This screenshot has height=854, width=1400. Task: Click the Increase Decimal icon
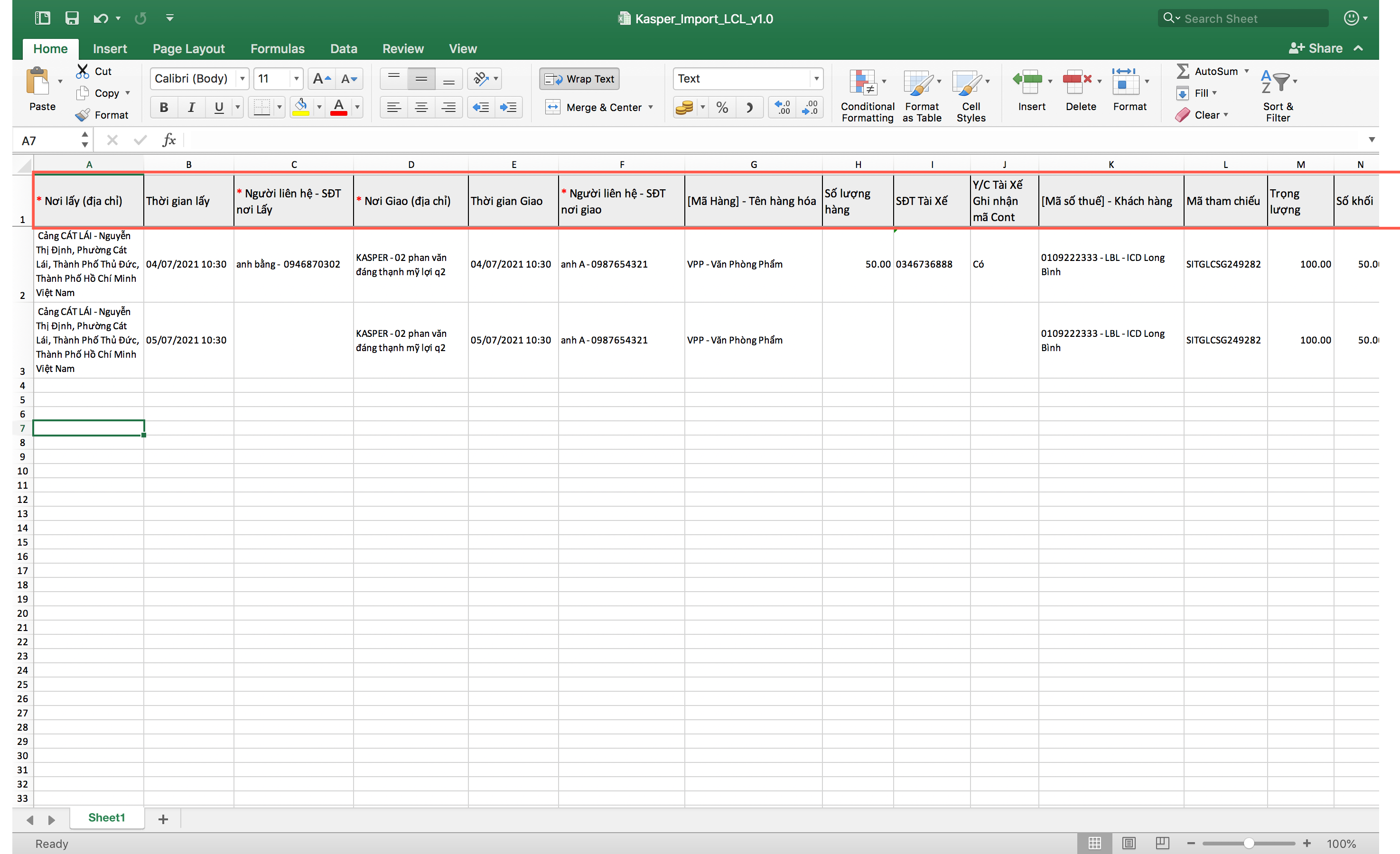point(783,107)
